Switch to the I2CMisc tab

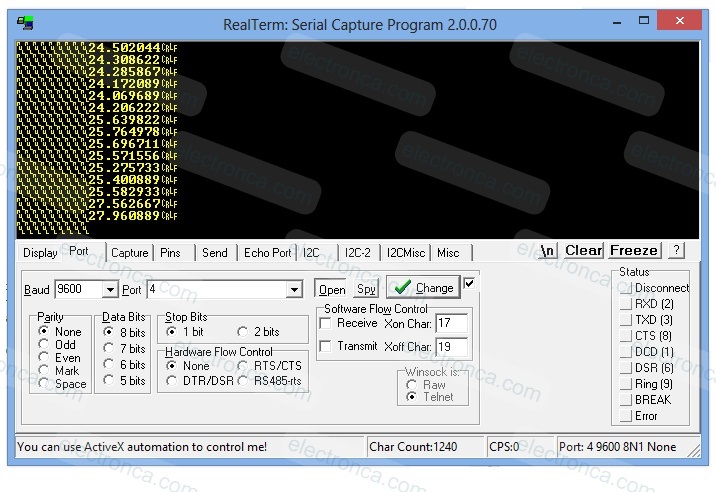(x=406, y=253)
